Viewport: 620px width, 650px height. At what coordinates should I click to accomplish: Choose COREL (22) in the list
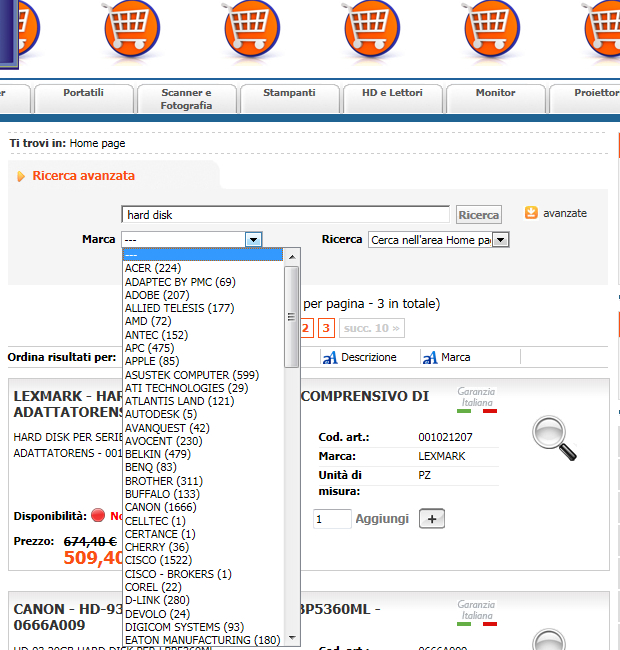(203, 587)
